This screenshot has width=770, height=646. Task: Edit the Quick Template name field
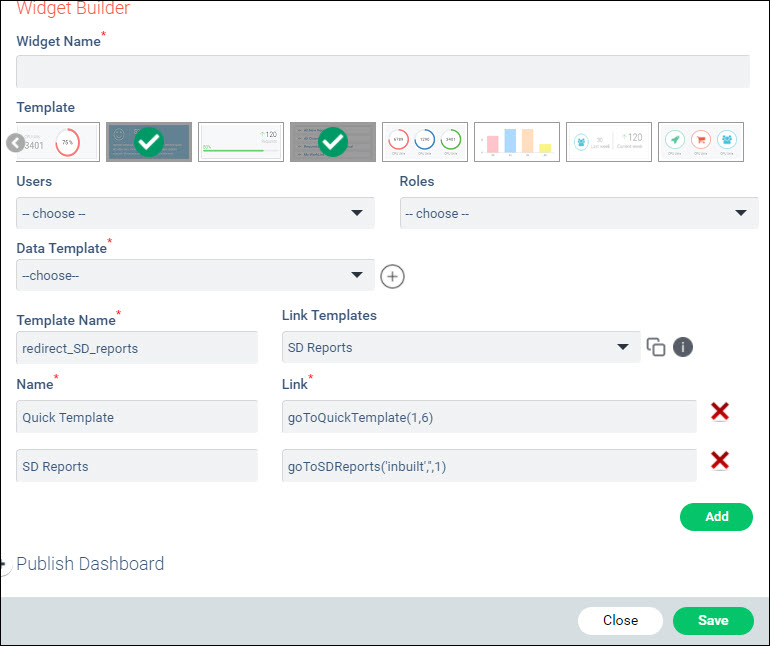(137, 417)
